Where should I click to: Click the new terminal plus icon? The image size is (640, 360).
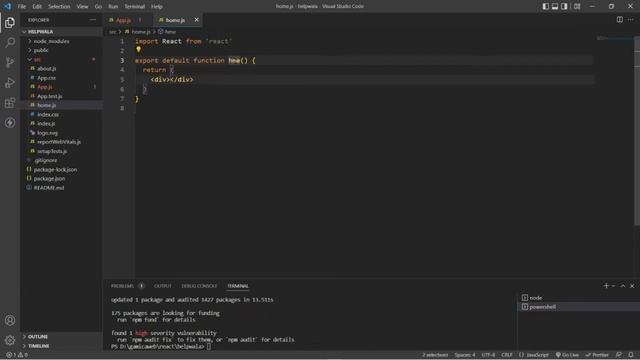click(x=606, y=286)
